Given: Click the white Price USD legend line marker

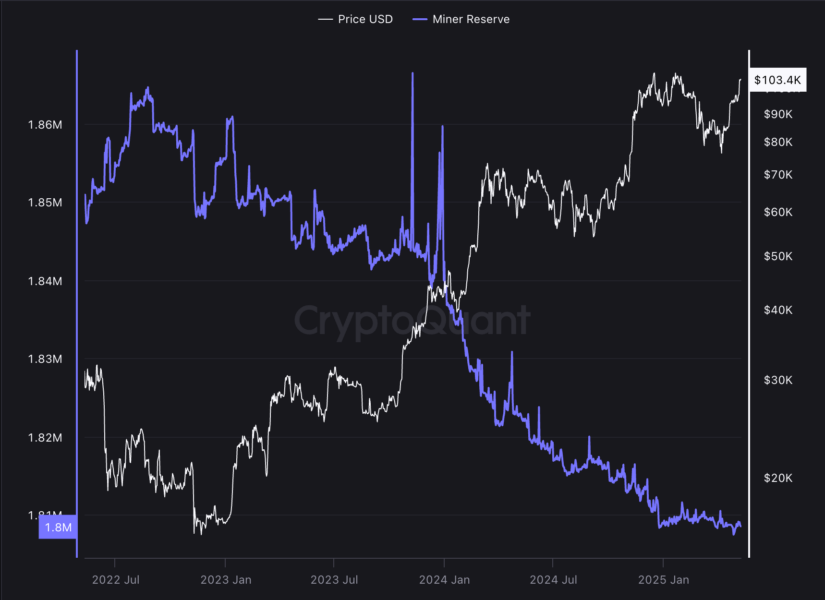Looking at the screenshot, I should click(325, 19).
